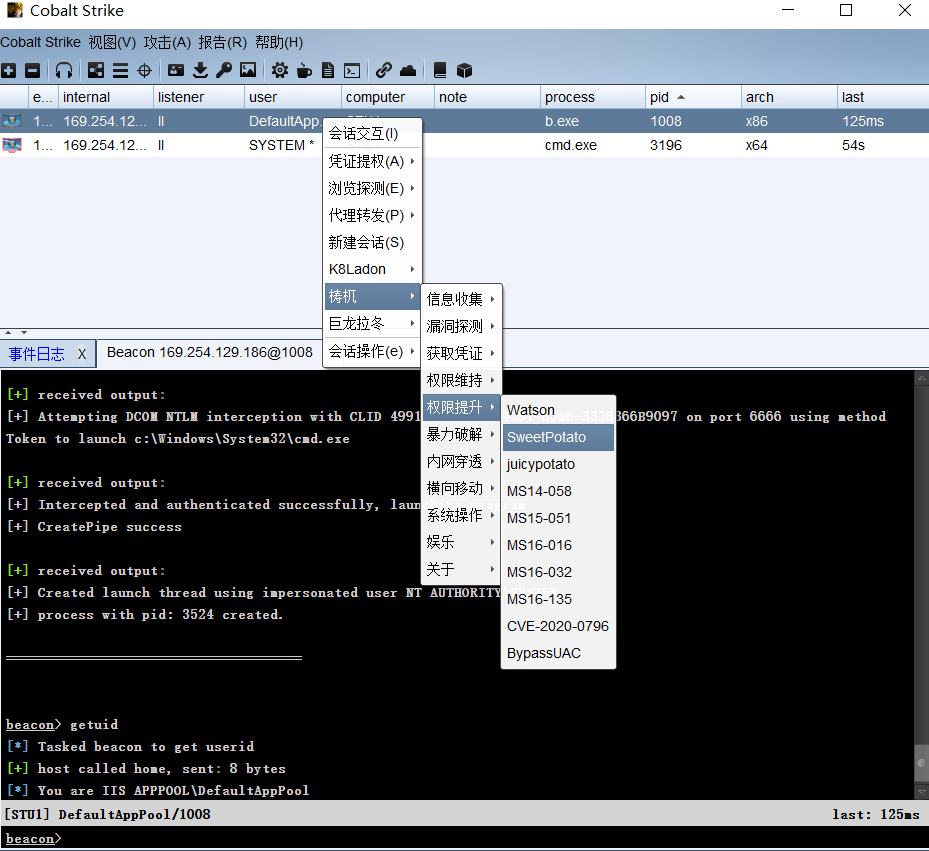The width and height of the screenshot is (929, 851).
Task: Click the terminal scripted web delivery icon
Action: (352, 71)
